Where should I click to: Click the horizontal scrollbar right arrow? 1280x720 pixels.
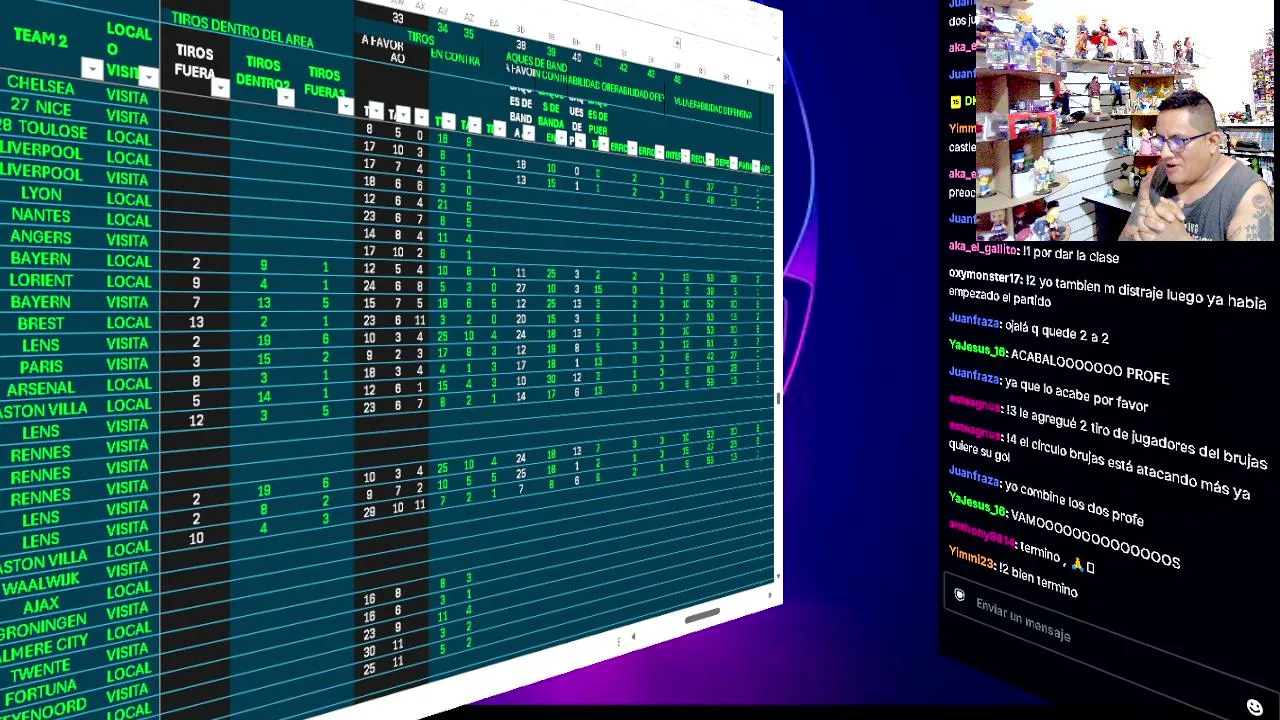[x=770, y=595]
